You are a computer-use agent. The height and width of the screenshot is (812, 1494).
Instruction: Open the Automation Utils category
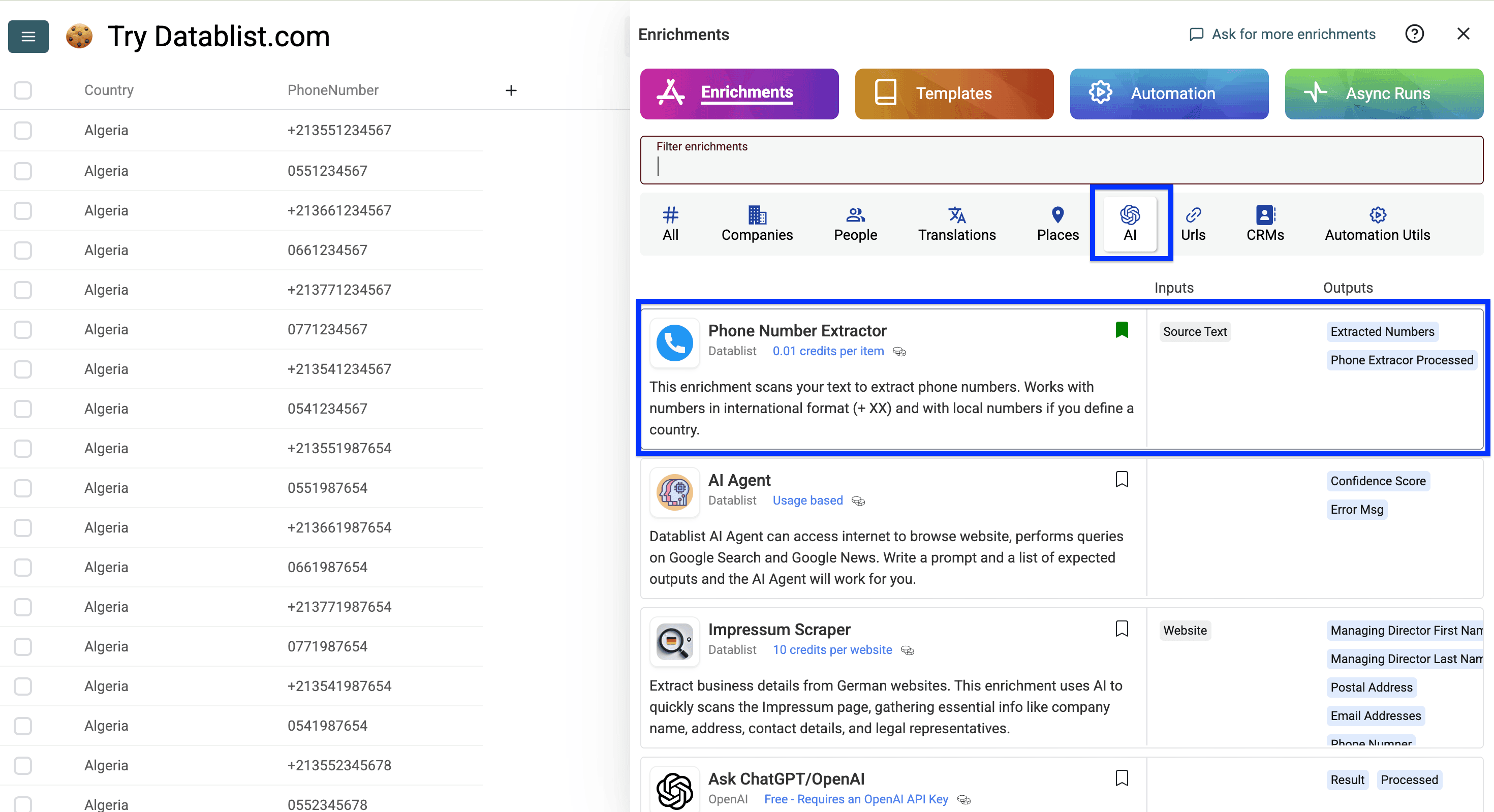coord(1378,223)
